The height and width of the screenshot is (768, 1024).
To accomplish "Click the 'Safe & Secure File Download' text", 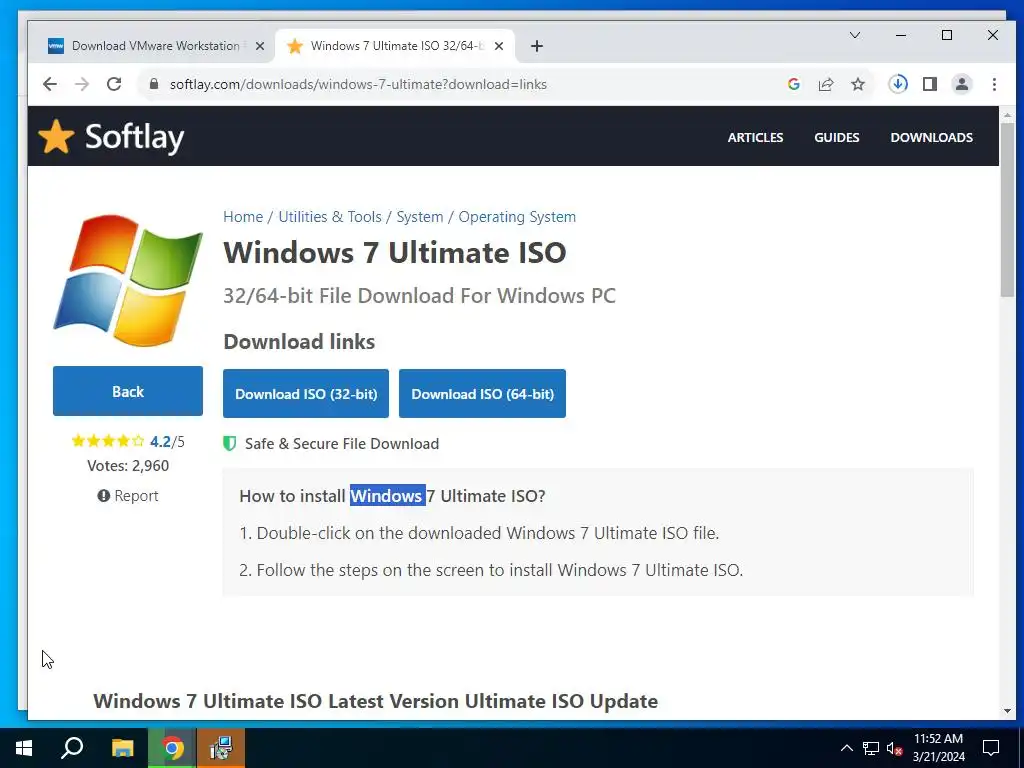I will point(342,444).
